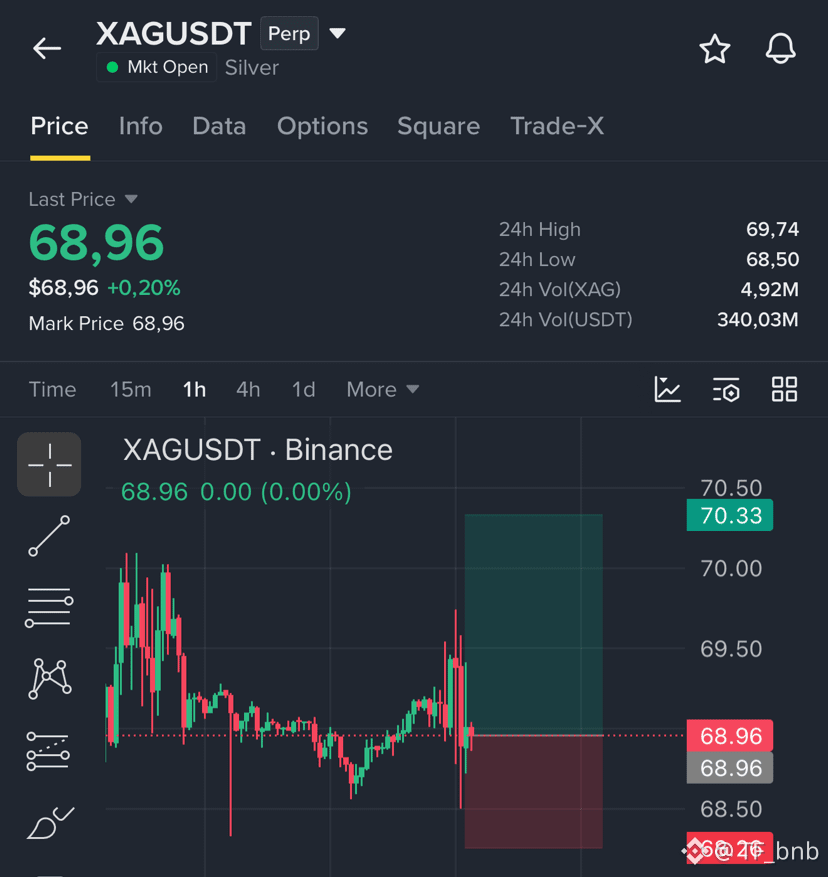Expand the XAGUSDT symbol selector arrow
This screenshot has height=877, width=828.
(x=337, y=34)
